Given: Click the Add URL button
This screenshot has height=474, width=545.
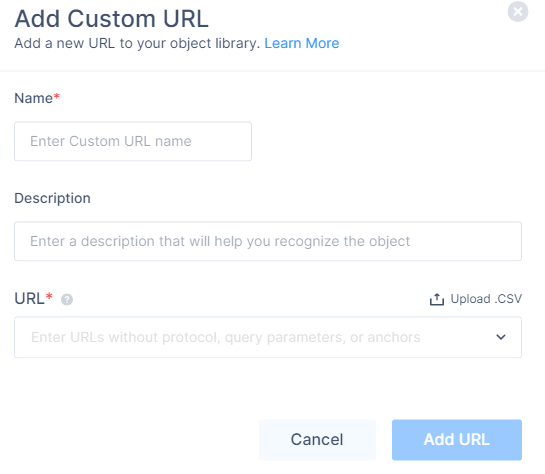Looking at the screenshot, I should pos(457,440).
